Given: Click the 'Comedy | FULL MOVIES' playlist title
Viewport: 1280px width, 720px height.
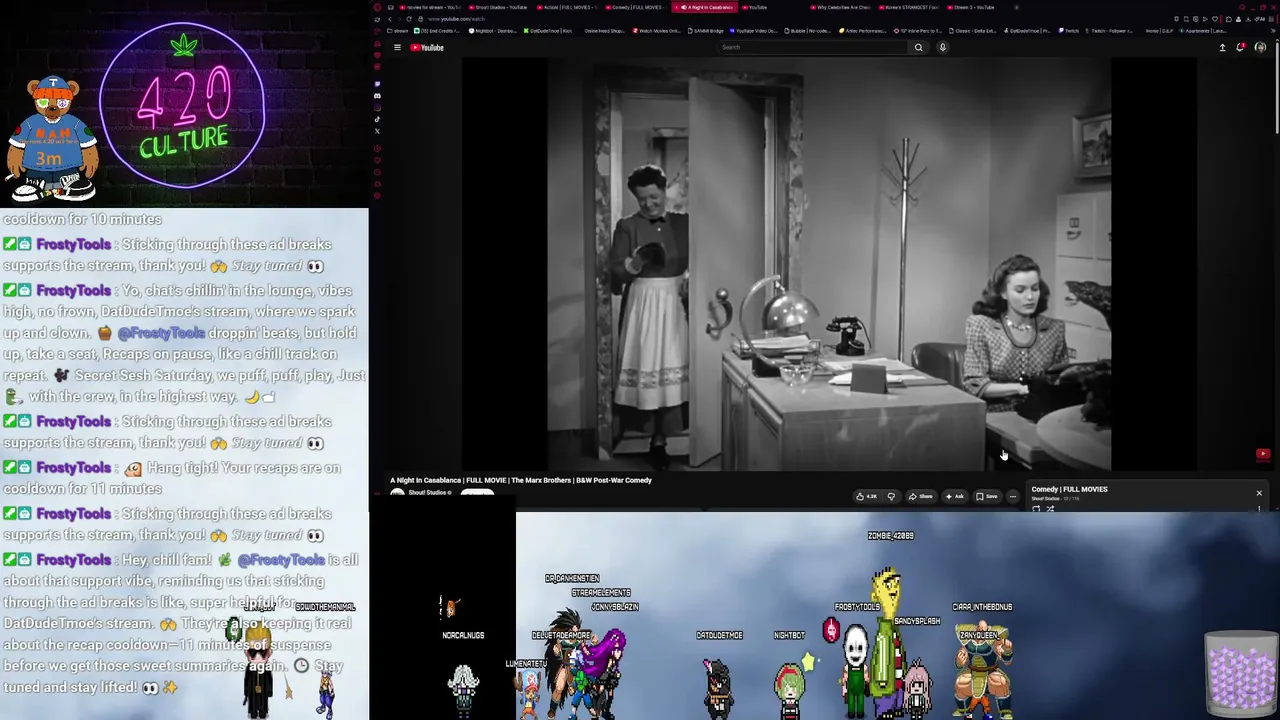Looking at the screenshot, I should click(x=1069, y=489).
